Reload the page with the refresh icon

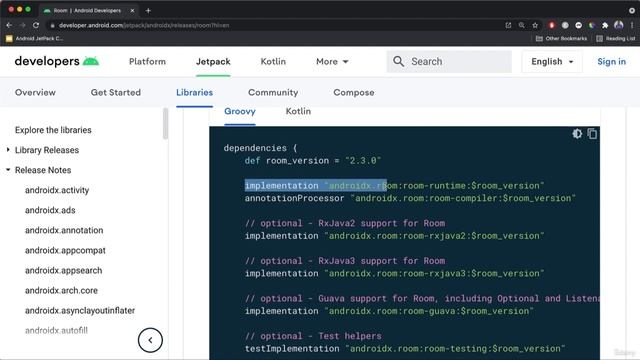36,25
